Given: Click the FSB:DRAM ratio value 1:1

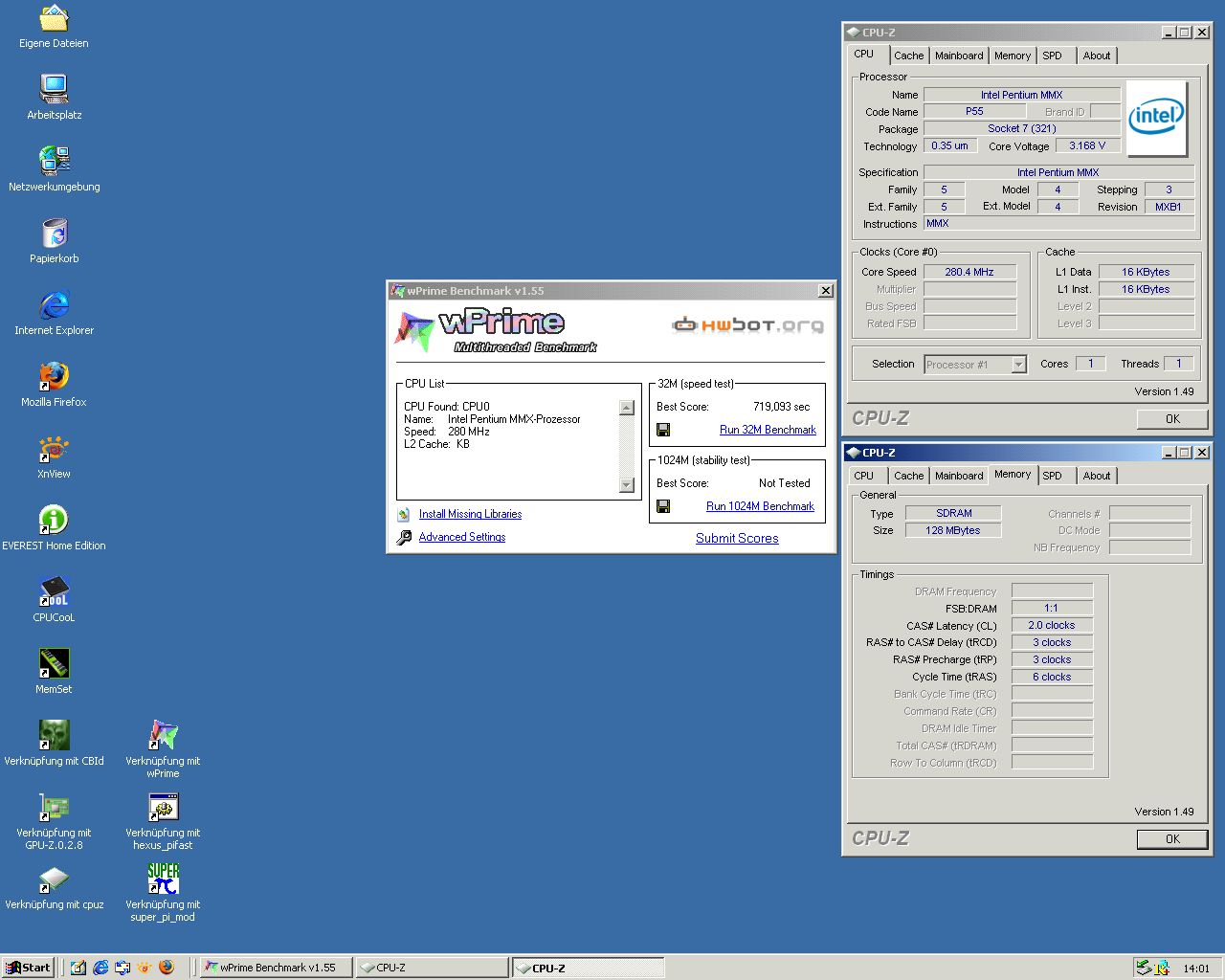Looking at the screenshot, I should [x=1052, y=608].
